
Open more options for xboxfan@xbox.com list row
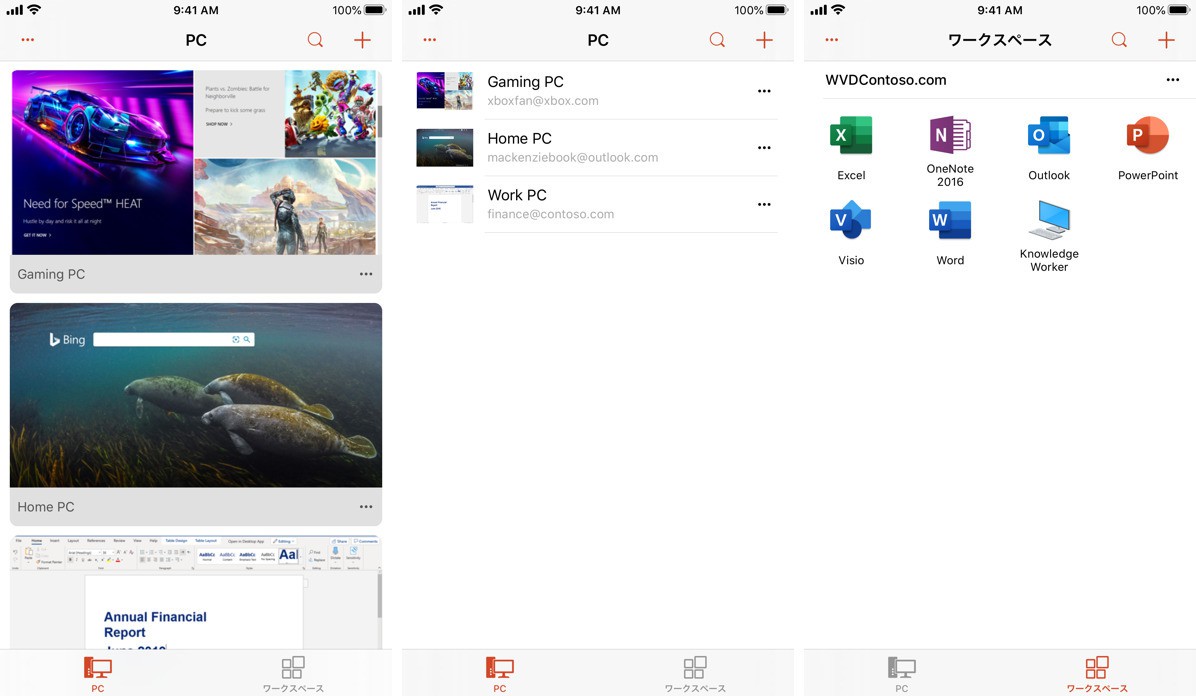tap(764, 91)
